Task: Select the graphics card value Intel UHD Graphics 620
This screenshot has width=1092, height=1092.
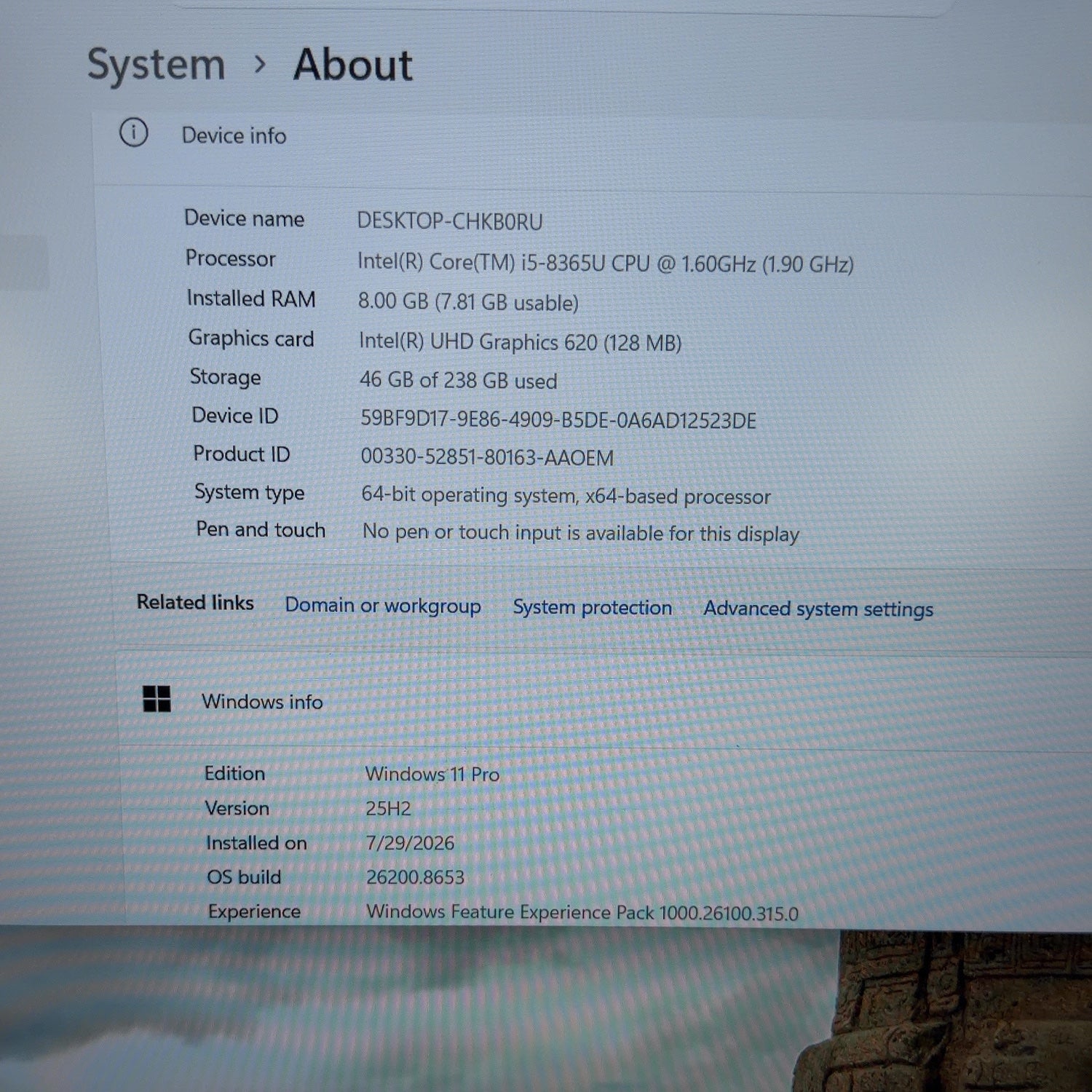Action: [x=521, y=342]
